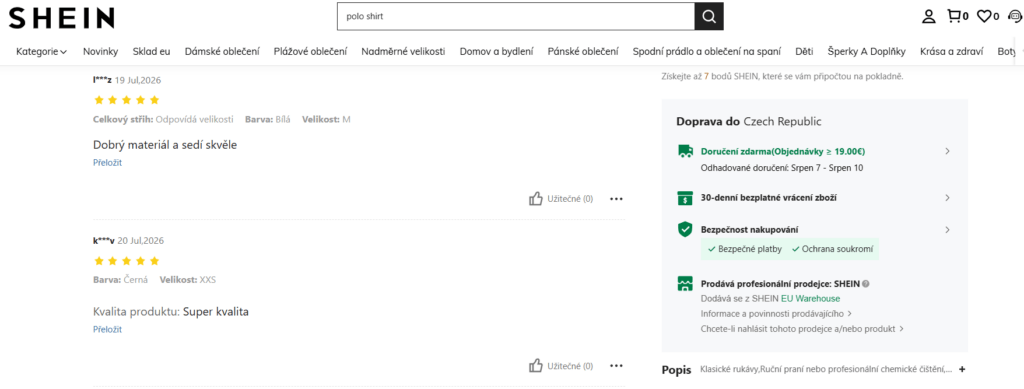Open Dámské oblečení menu item
Image resolution: width=1024 pixels, height=389 pixels.
click(x=222, y=52)
